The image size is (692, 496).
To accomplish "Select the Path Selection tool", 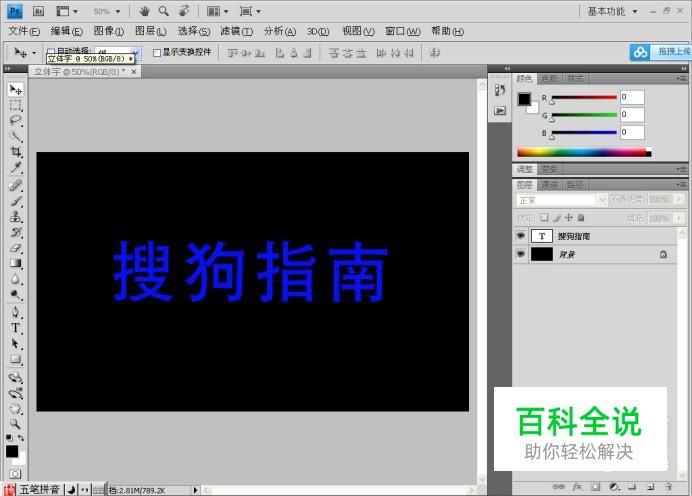I will pos(15,343).
